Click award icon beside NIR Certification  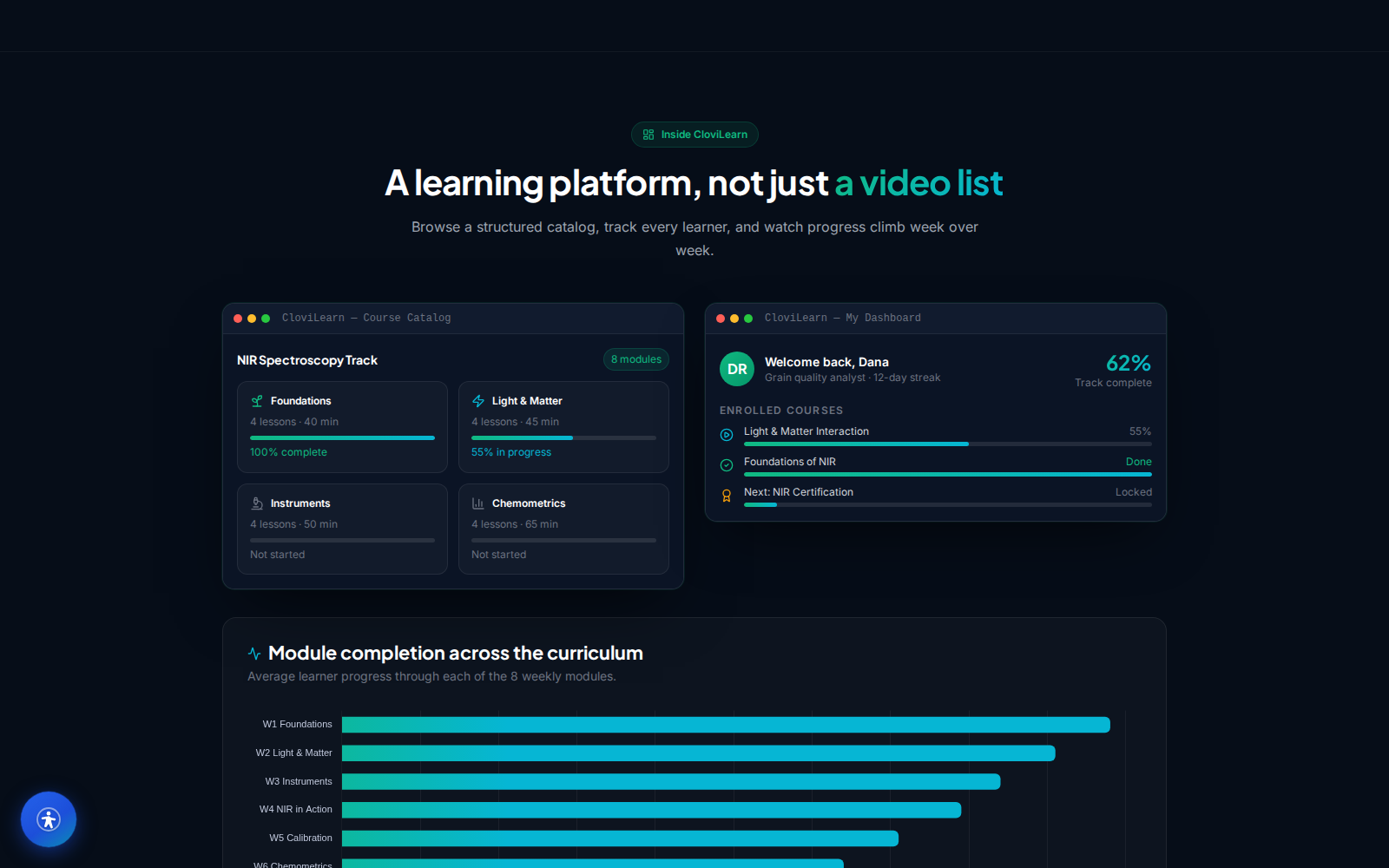pos(727,496)
